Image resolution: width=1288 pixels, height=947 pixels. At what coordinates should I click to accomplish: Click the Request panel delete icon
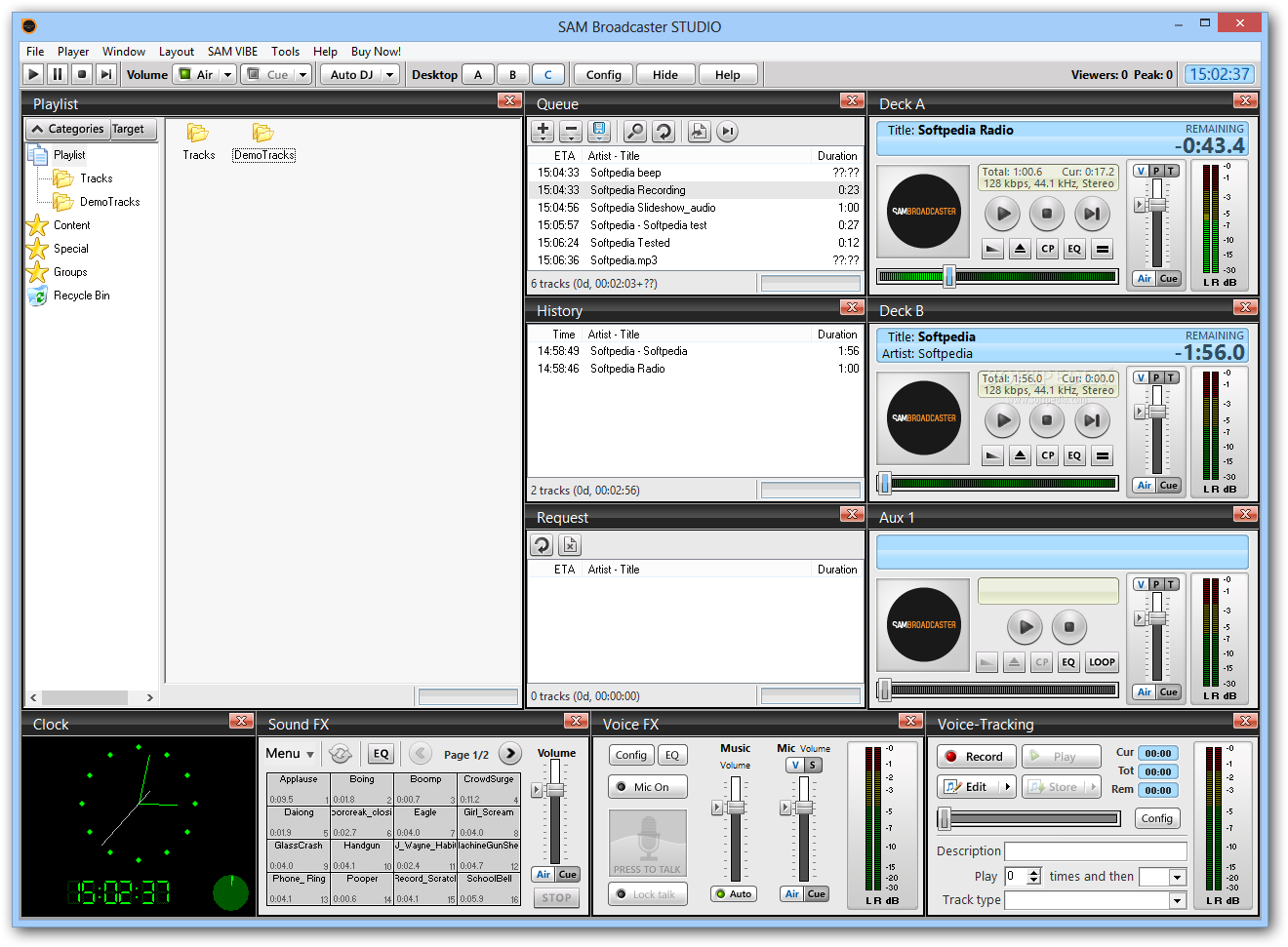pyautogui.click(x=571, y=544)
